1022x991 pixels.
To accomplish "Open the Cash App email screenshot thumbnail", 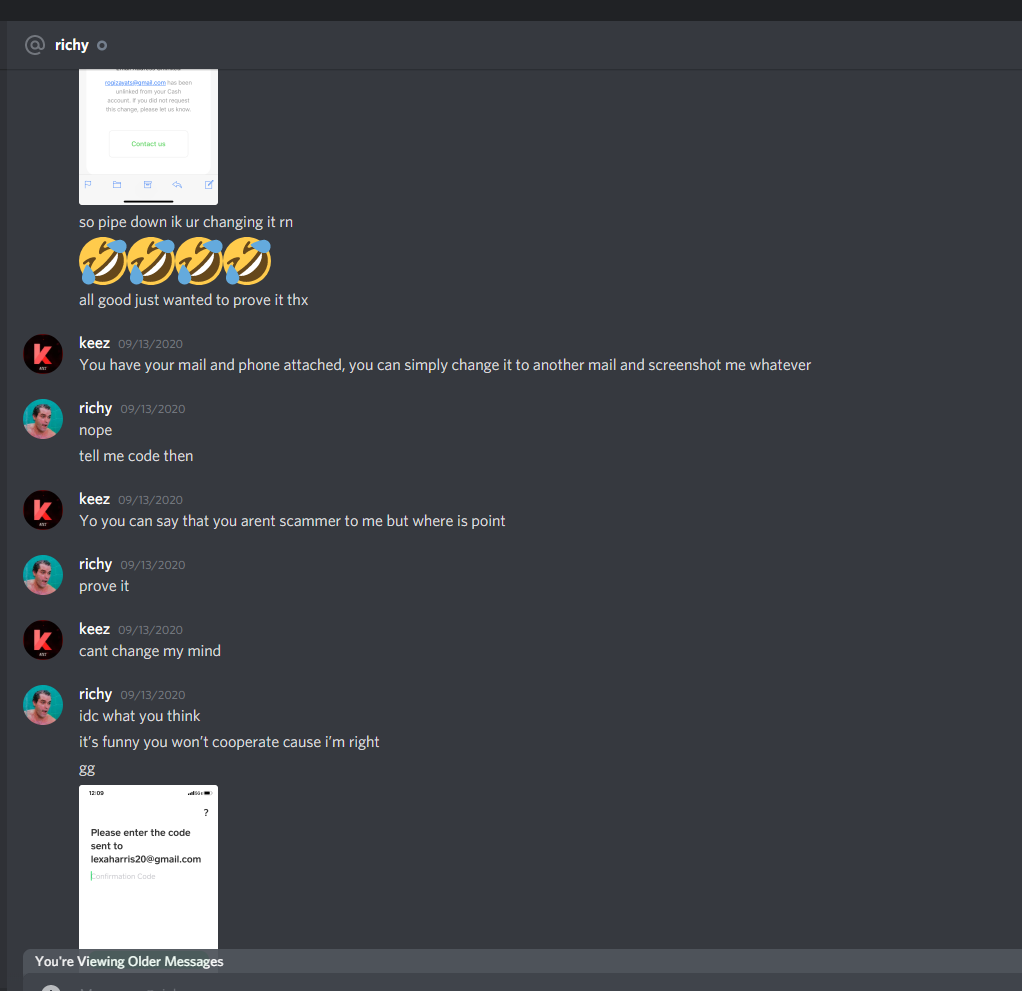I will pos(149,137).
